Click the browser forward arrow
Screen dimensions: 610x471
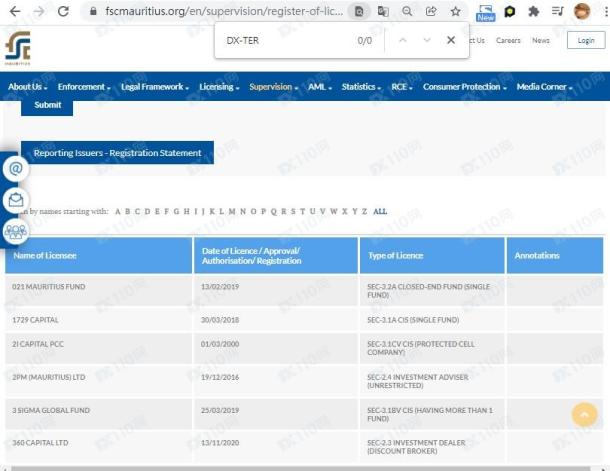39,11
